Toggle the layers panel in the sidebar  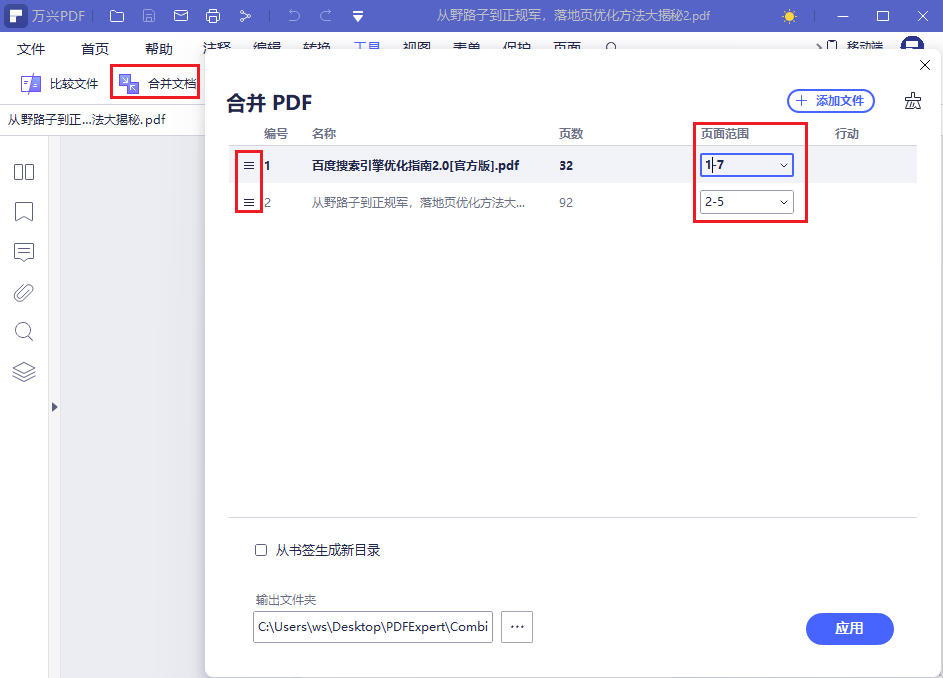(23, 372)
